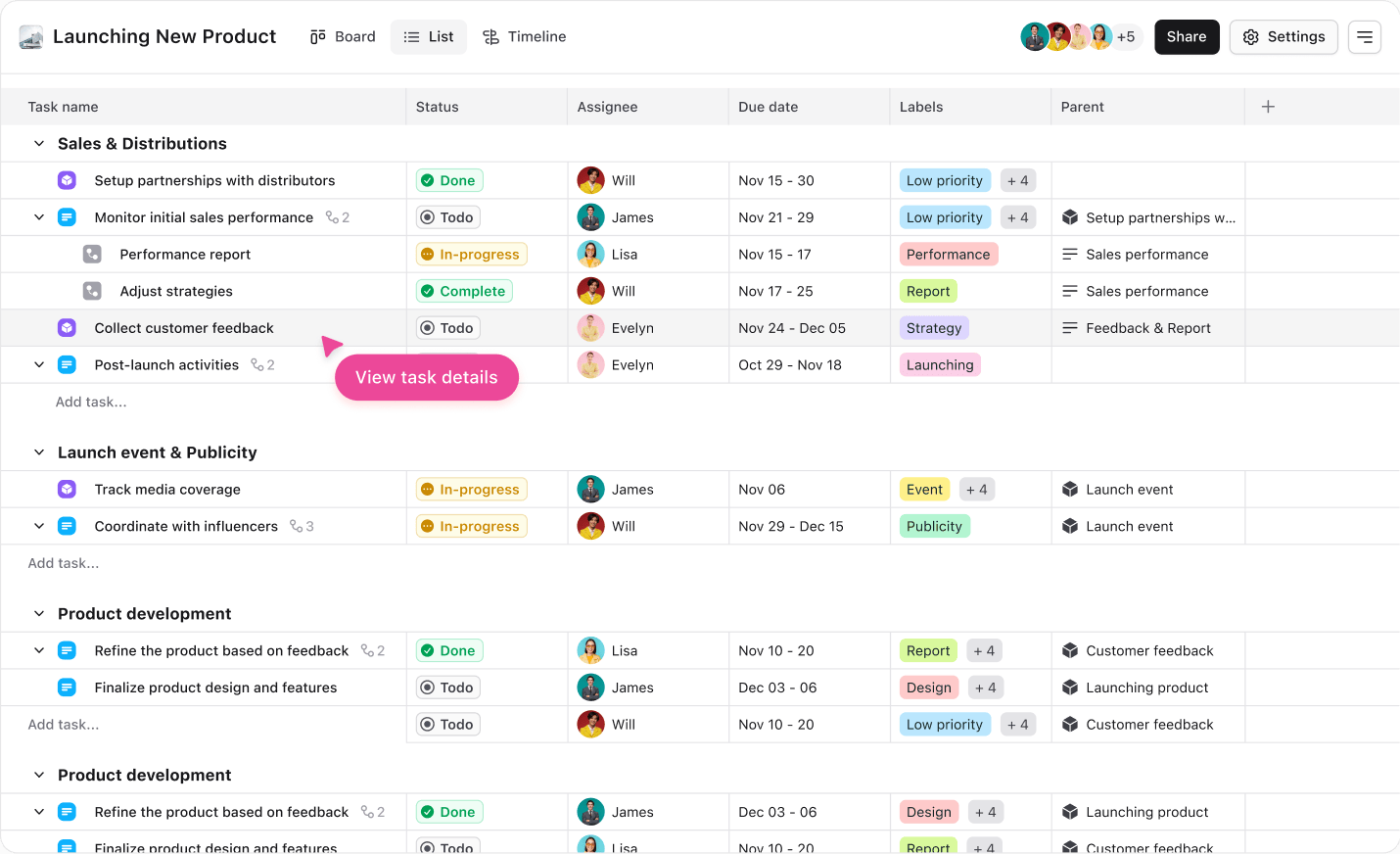
Task: Click purple icon for Setup partnerships with distributors
Action: tap(67, 180)
